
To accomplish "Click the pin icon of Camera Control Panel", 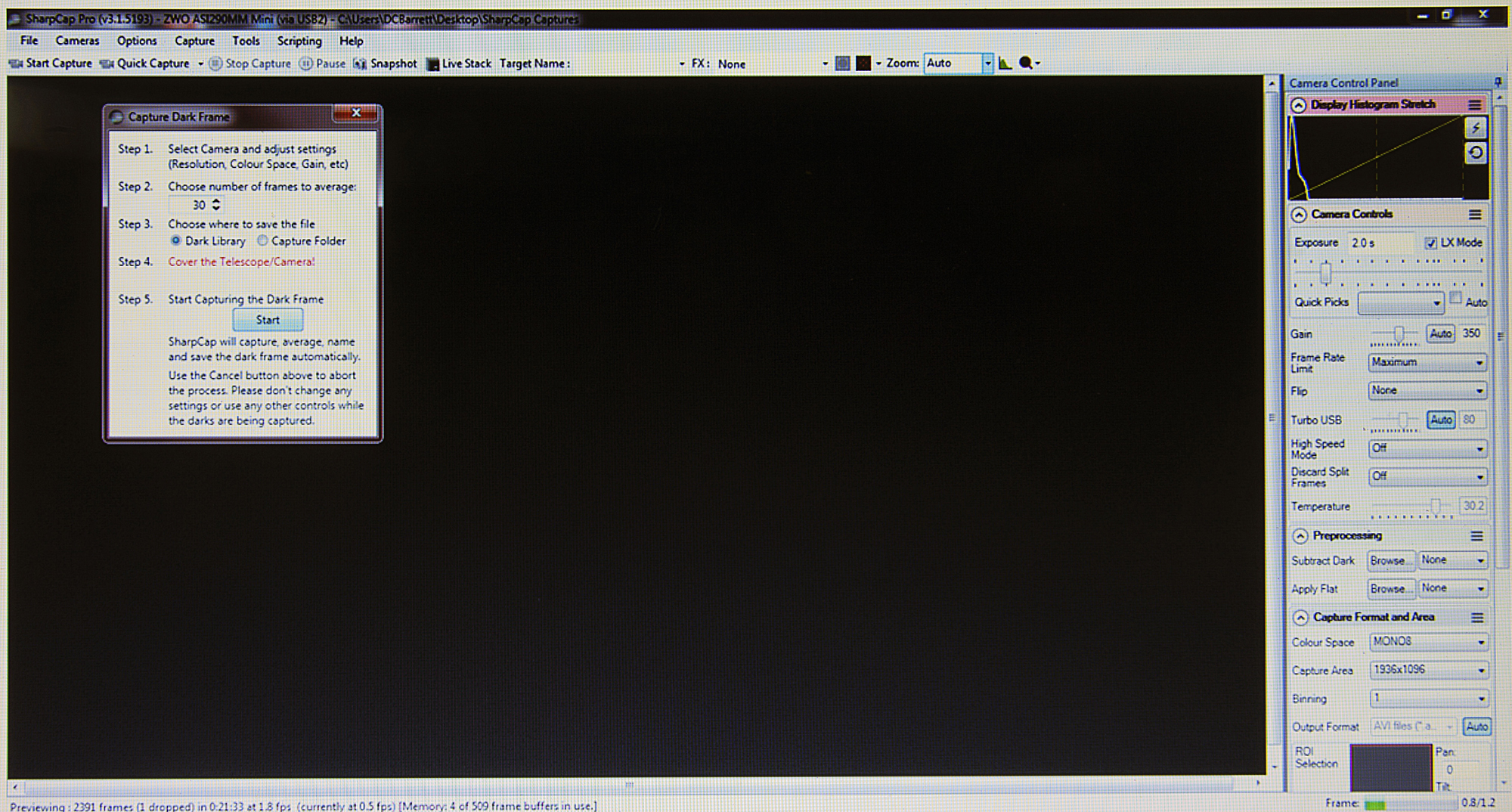I will point(1498,82).
